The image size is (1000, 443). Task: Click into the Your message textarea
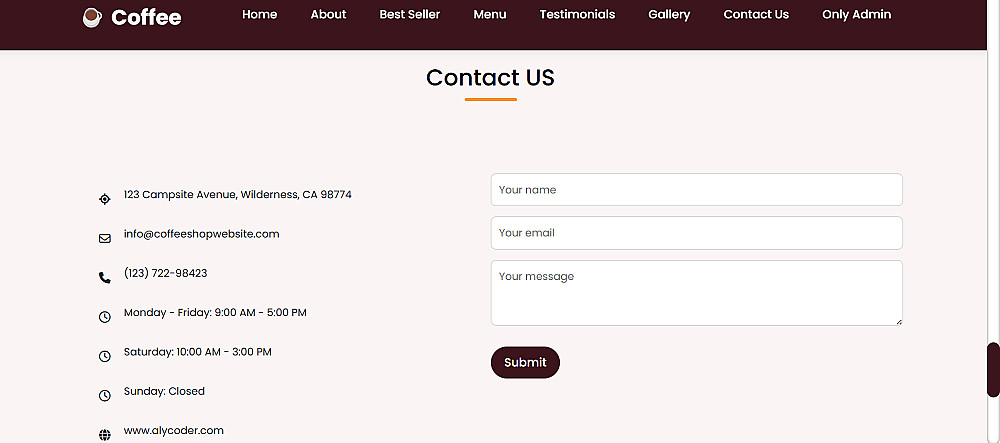696,292
